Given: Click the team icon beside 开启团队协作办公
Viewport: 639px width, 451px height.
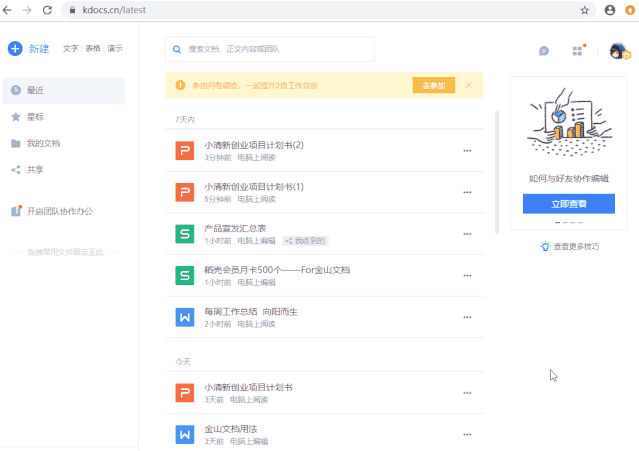Looking at the screenshot, I should coord(16,211).
